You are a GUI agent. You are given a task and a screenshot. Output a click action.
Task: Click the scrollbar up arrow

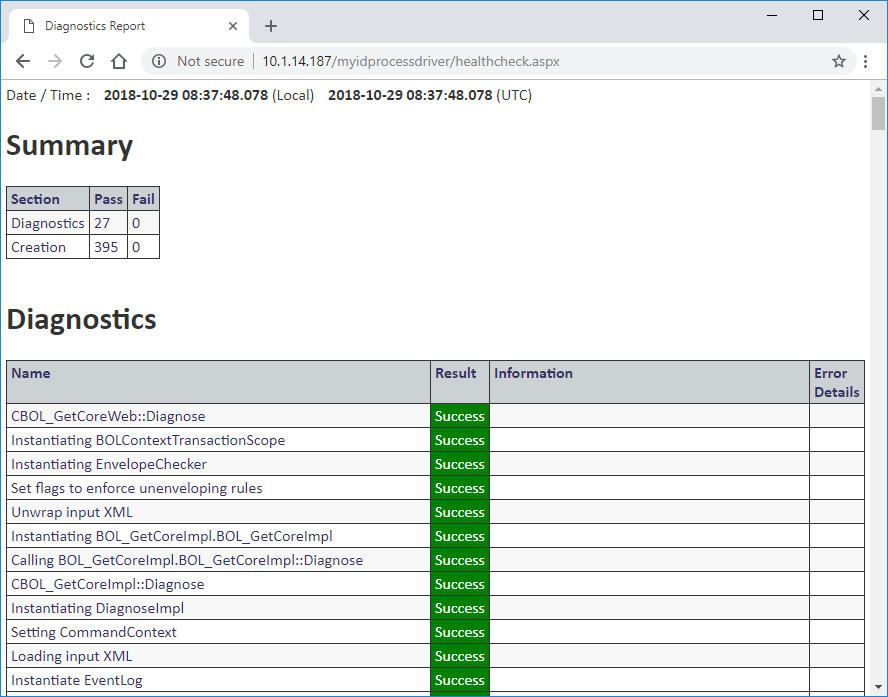point(878,88)
